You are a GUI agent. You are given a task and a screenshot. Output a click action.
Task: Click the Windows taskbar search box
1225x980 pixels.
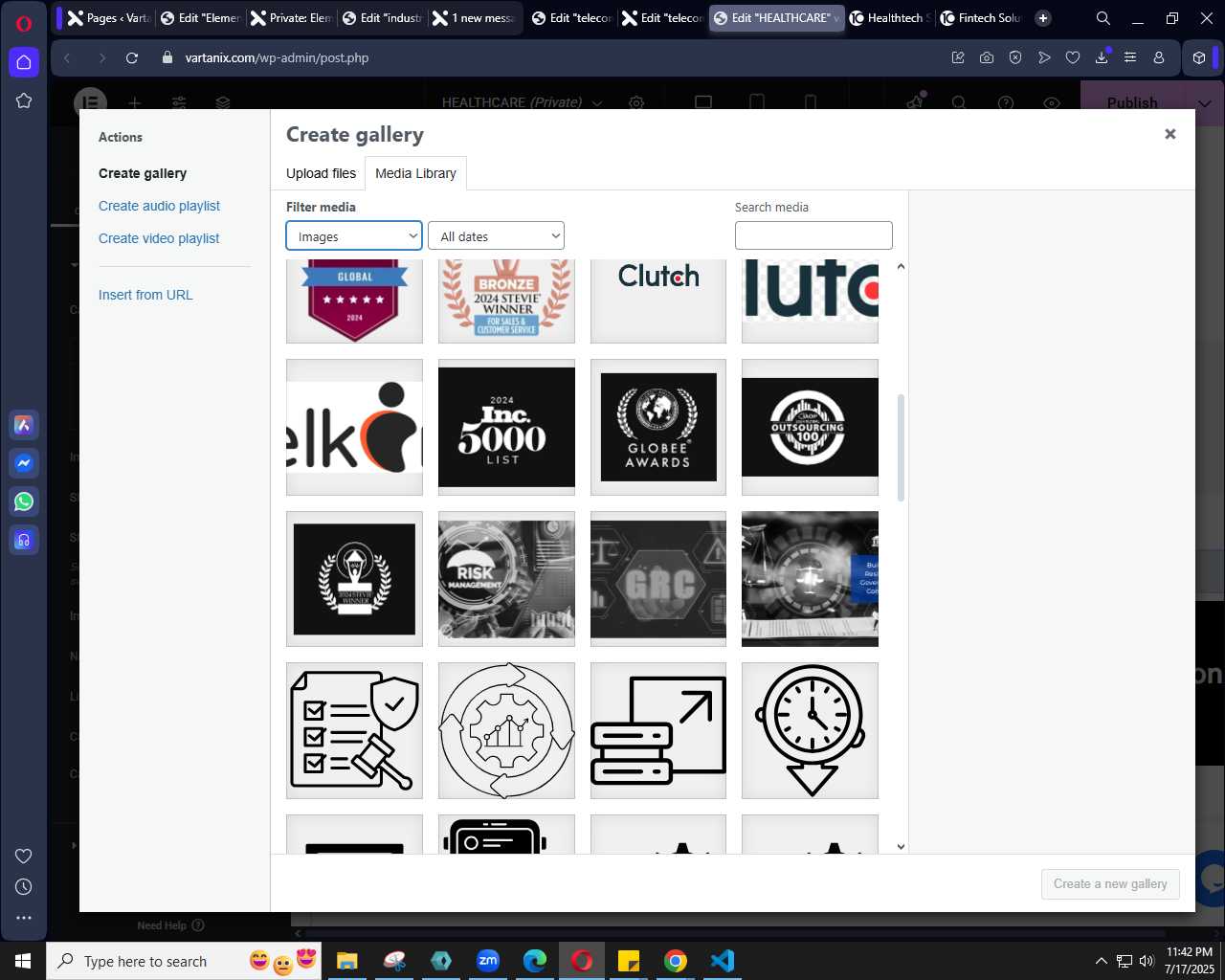[x=182, y=961]
